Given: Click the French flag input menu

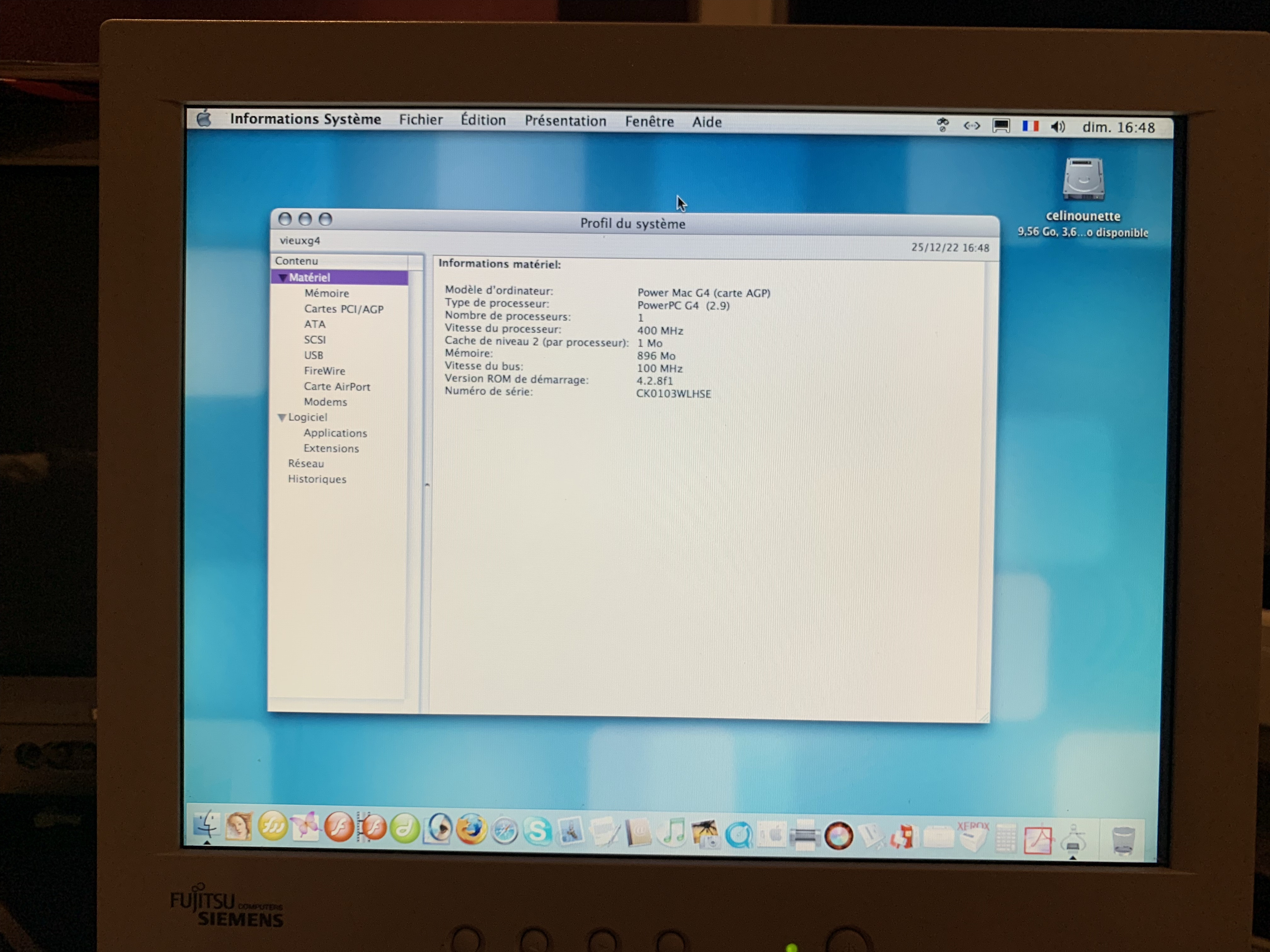Looking at the screenshot, I should click(1031, 126).
